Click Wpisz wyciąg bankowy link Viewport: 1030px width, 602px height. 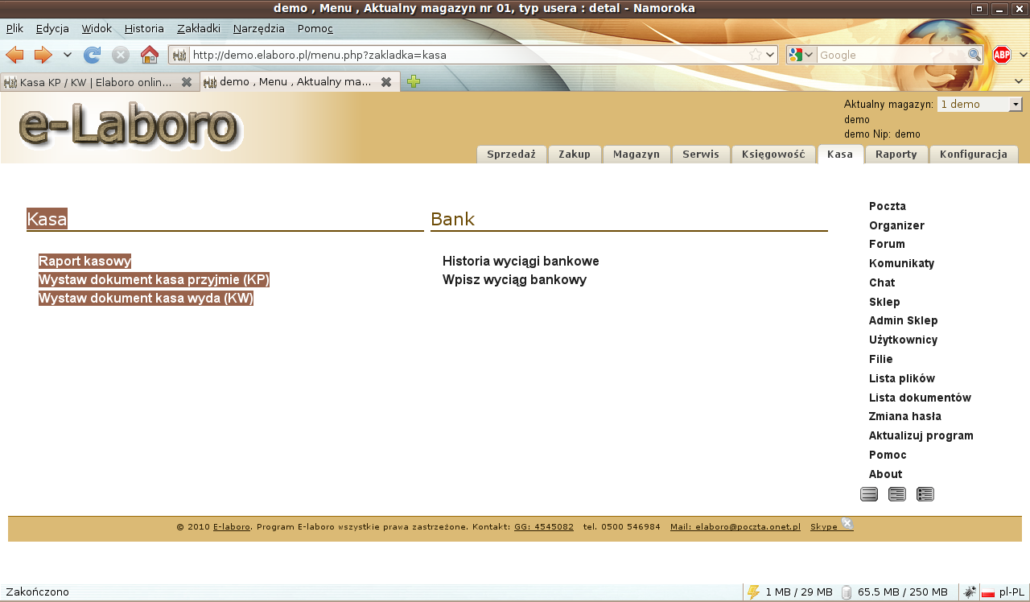(x=514, y=280)
